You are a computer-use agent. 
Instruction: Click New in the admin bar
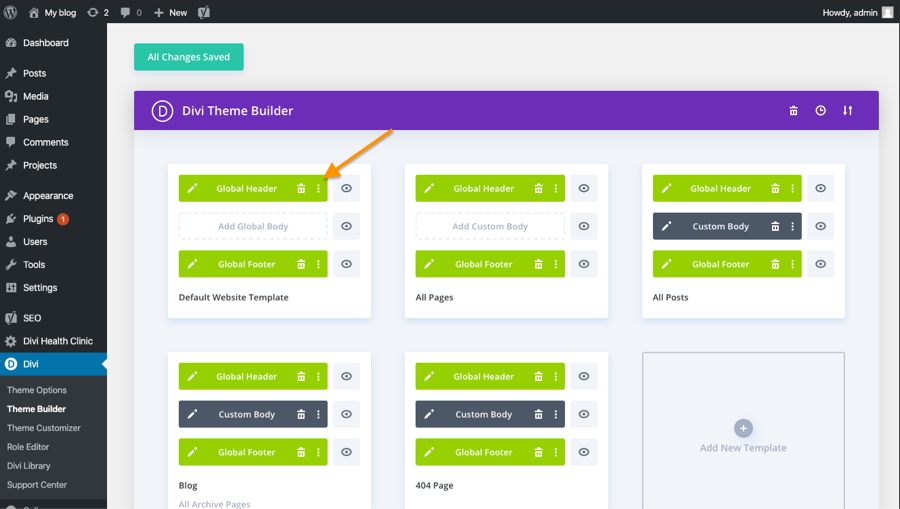(x=170, y=12)
